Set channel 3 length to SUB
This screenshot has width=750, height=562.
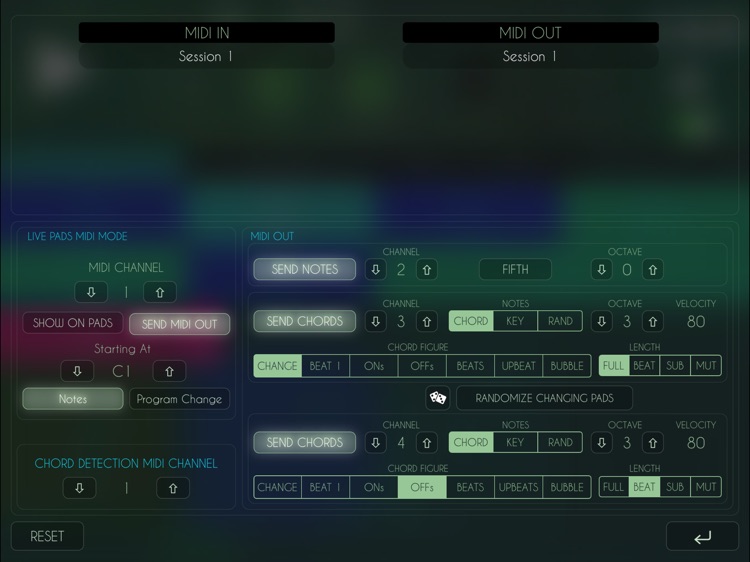pos(675,366)
